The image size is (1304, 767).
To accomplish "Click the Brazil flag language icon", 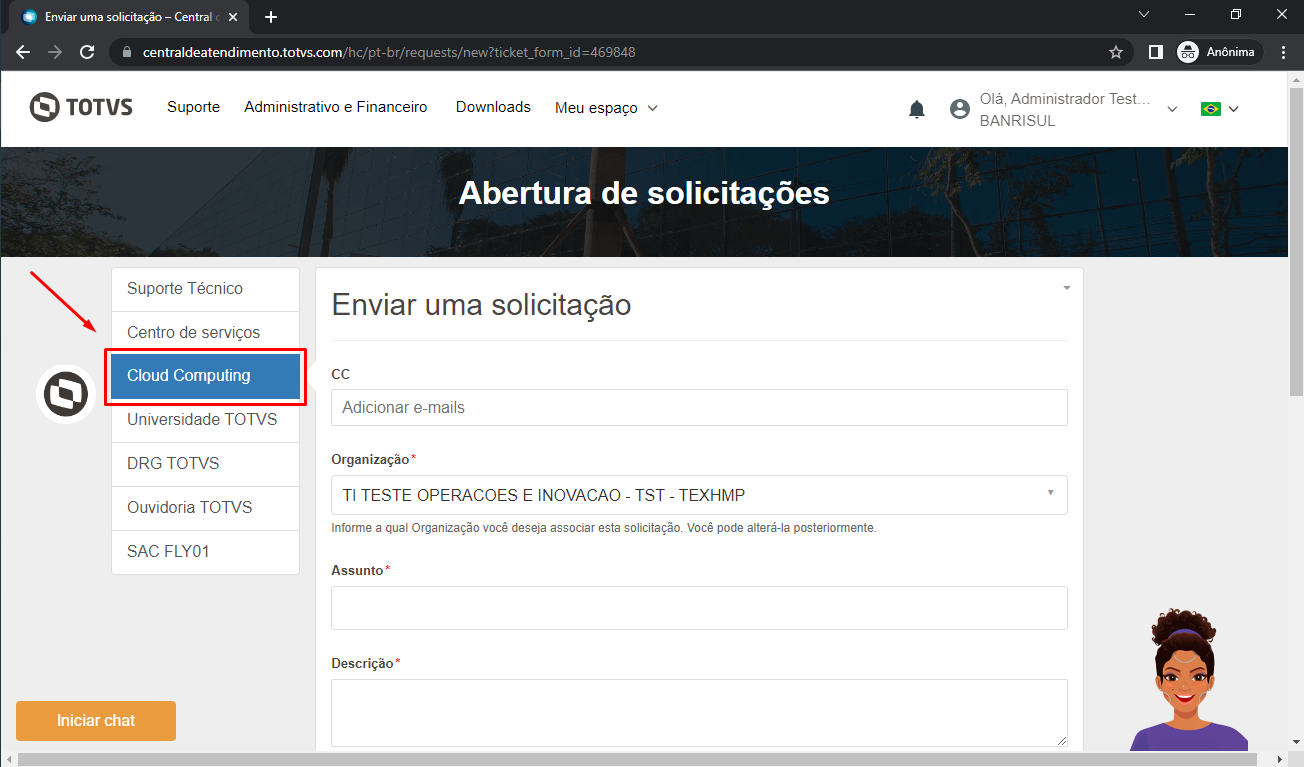I will tap(1211, 109).
